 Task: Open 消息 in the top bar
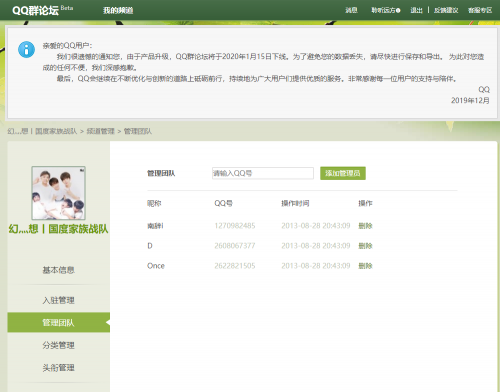click(351, 10)
